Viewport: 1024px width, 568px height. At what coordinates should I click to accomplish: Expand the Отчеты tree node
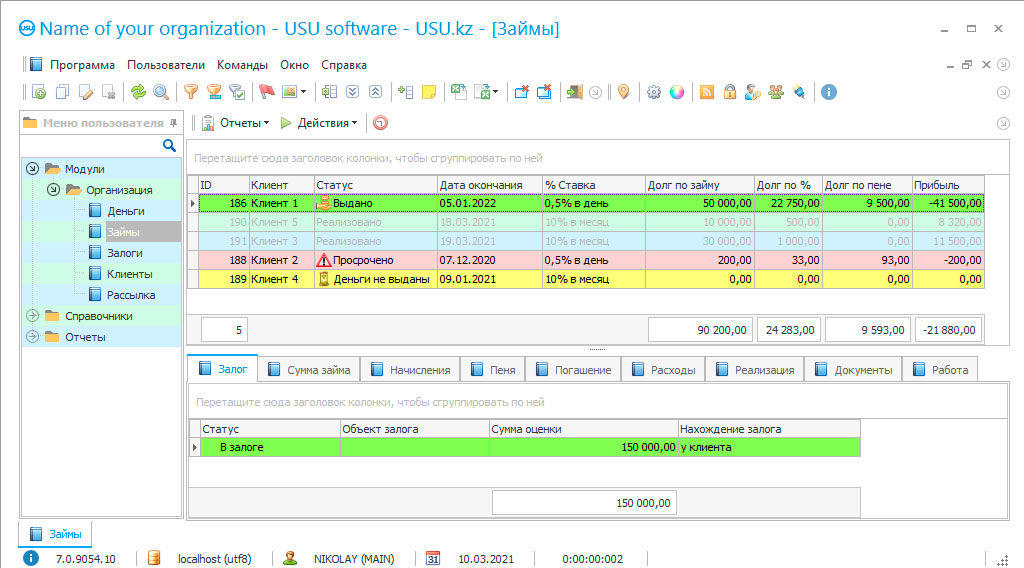point(32,337)
